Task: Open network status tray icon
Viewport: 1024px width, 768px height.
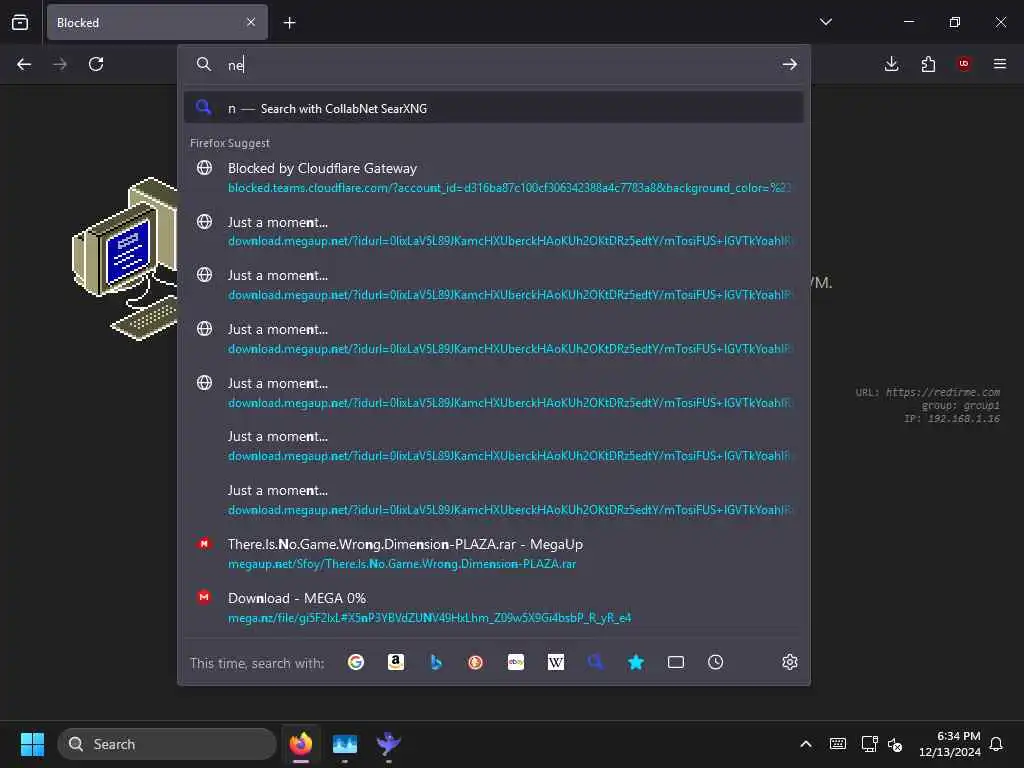Action: point(869,744)
